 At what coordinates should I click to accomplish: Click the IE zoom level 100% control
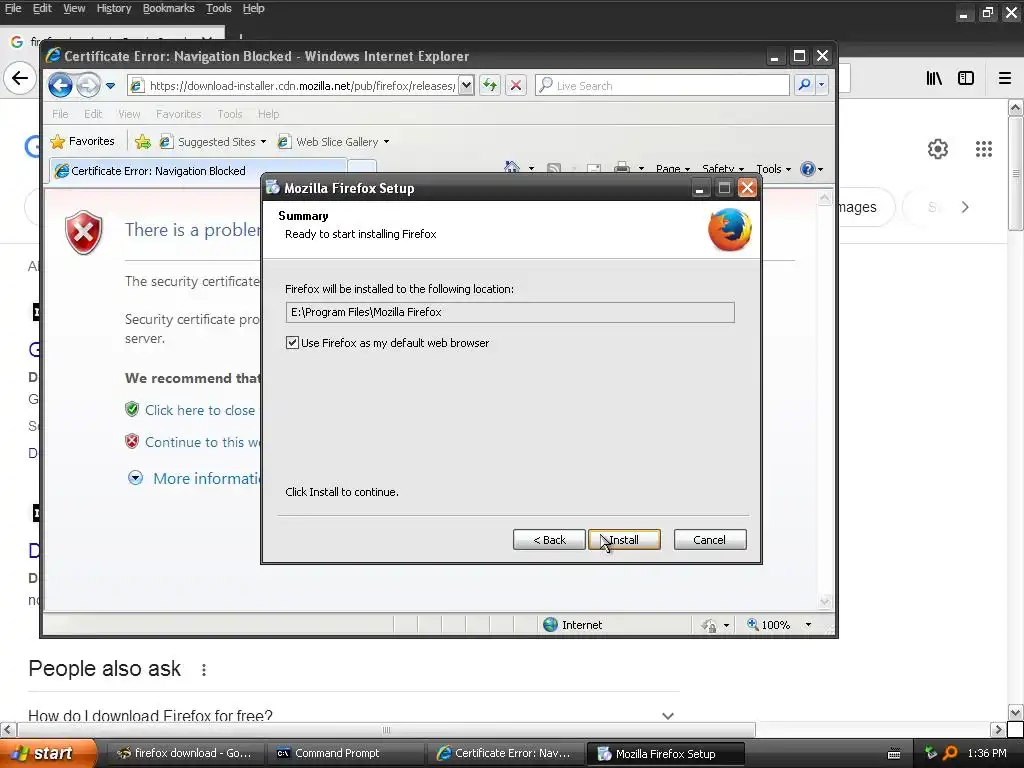(x=769, y=625)
